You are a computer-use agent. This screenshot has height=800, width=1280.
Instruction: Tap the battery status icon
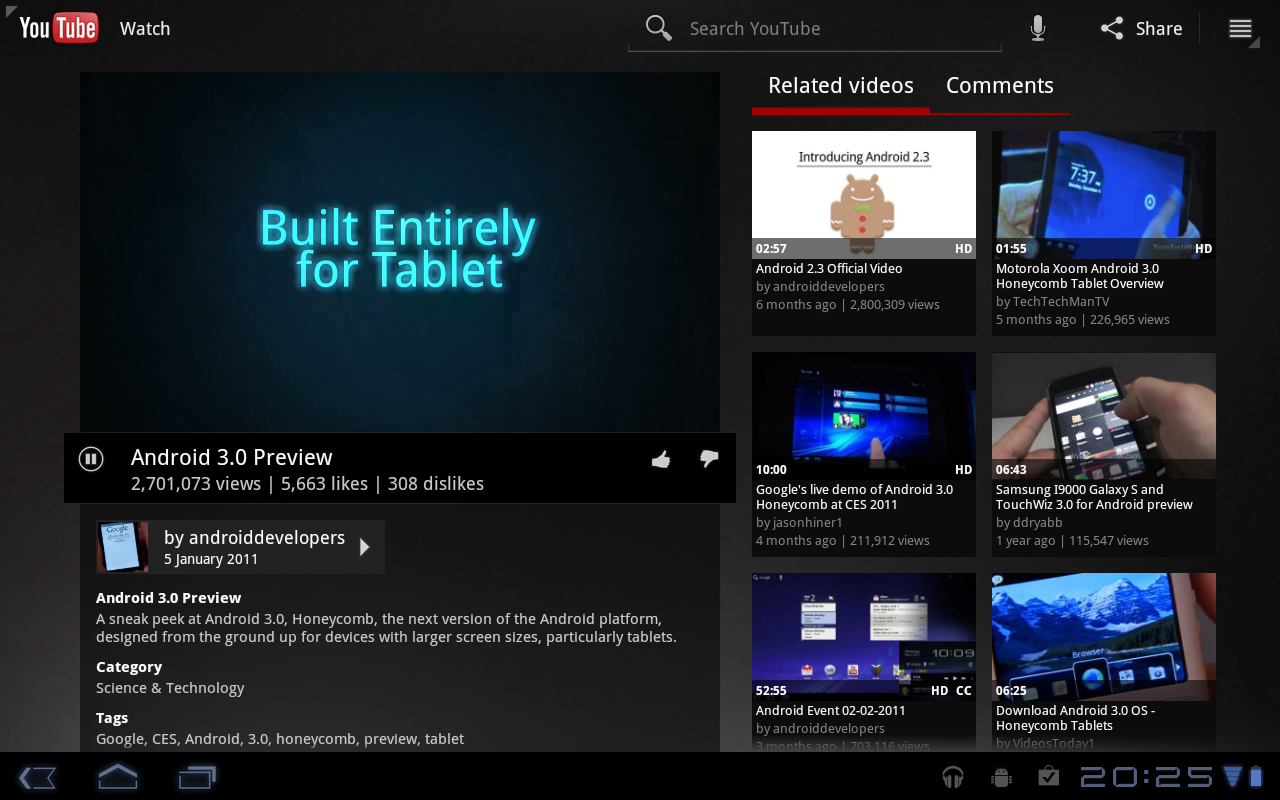[x=1257, y=776]
